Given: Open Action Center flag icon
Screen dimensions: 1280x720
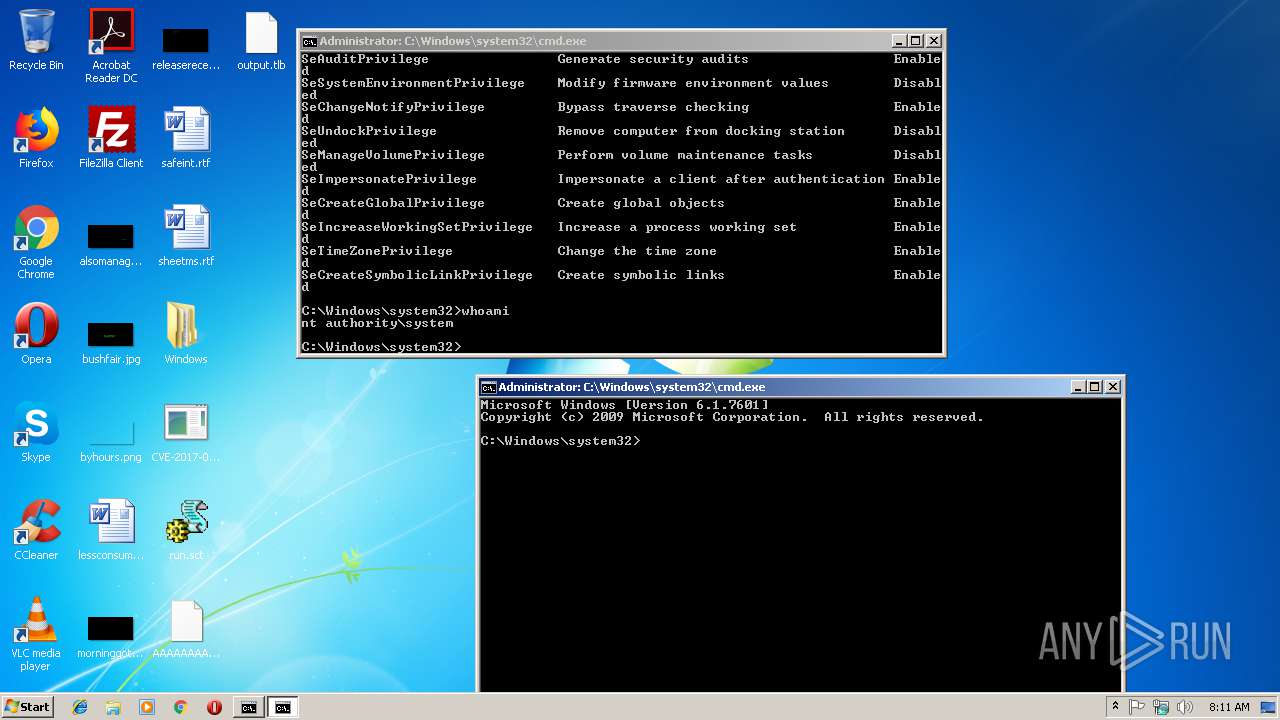Looking at the screenshot, I should click(1137, 707).
